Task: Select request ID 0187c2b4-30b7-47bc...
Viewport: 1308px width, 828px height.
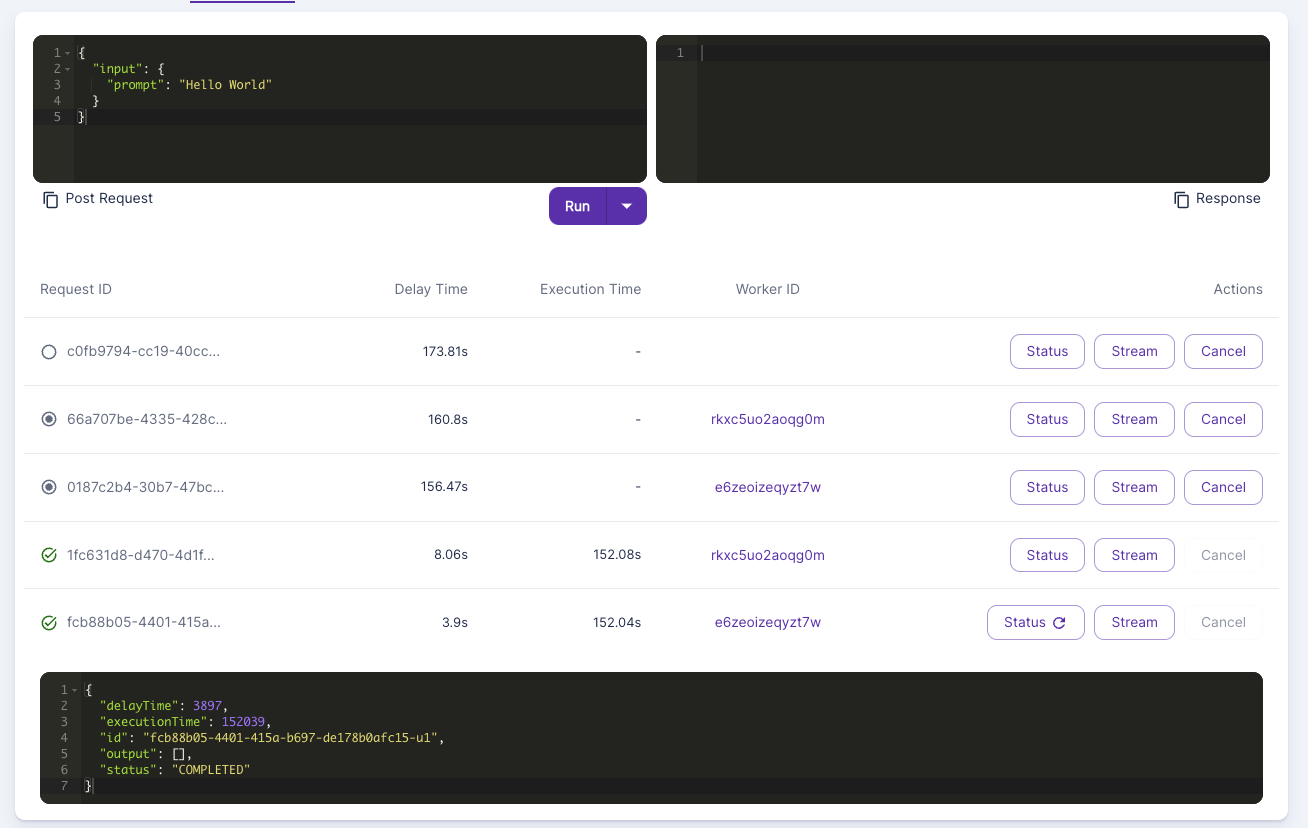Action: pyautogui.click(x=145, y=488)
